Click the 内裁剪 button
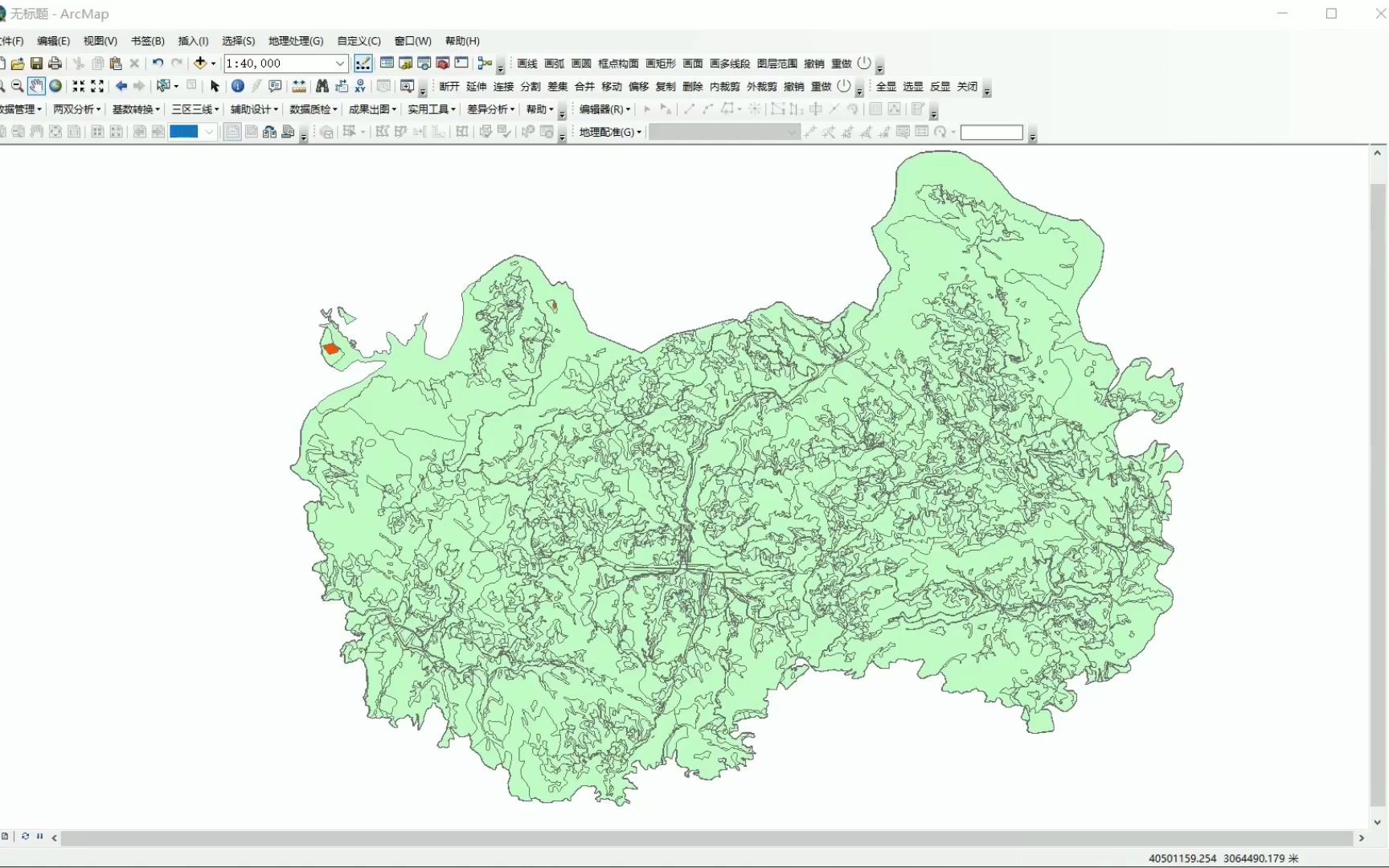Image resolution: width=1389 pixels, height=868 pixels. click(724, 87)
